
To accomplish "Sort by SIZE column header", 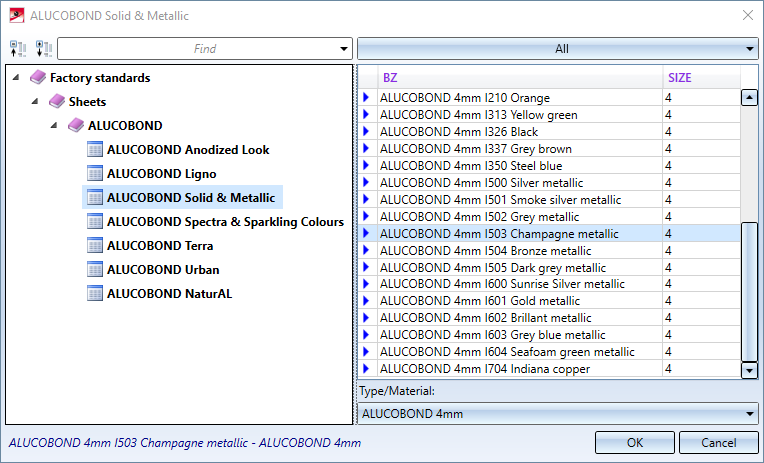I will [702, 77].
